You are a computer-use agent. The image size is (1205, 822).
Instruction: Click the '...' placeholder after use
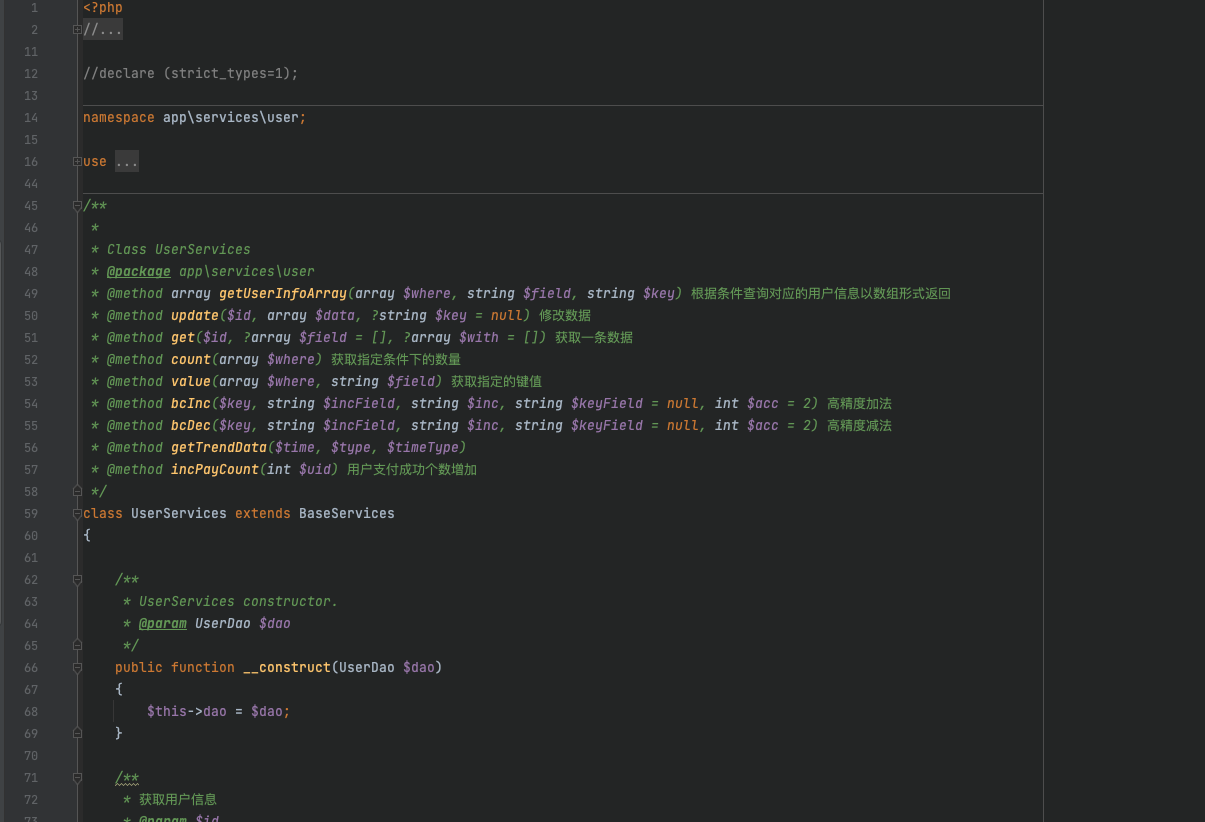pyautogui.click(x=127, y=162)
